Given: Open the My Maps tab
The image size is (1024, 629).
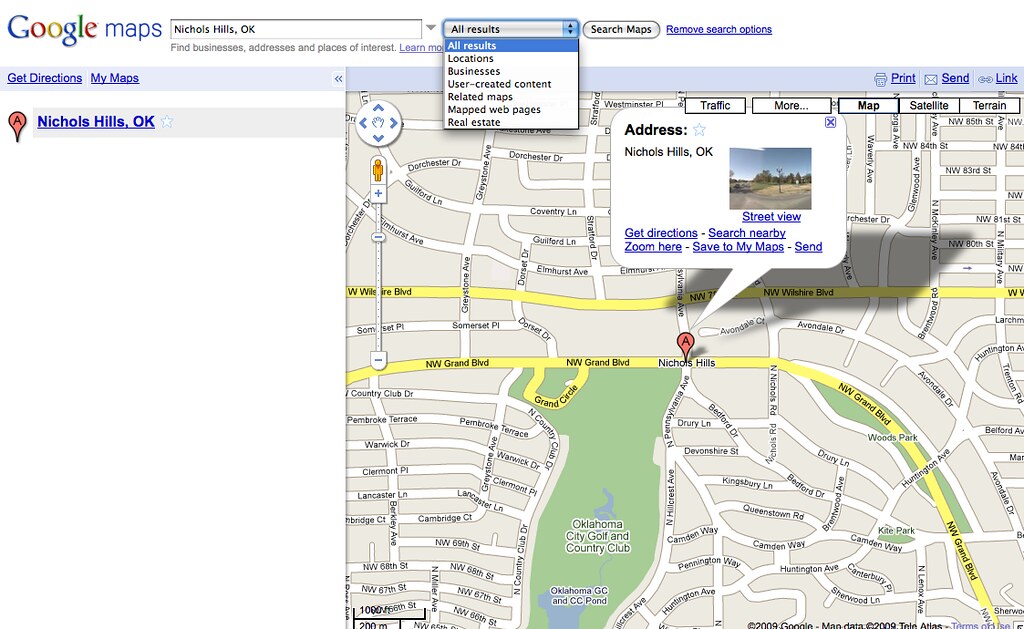Looking at the screenshot, I should [x=114, y=78].
